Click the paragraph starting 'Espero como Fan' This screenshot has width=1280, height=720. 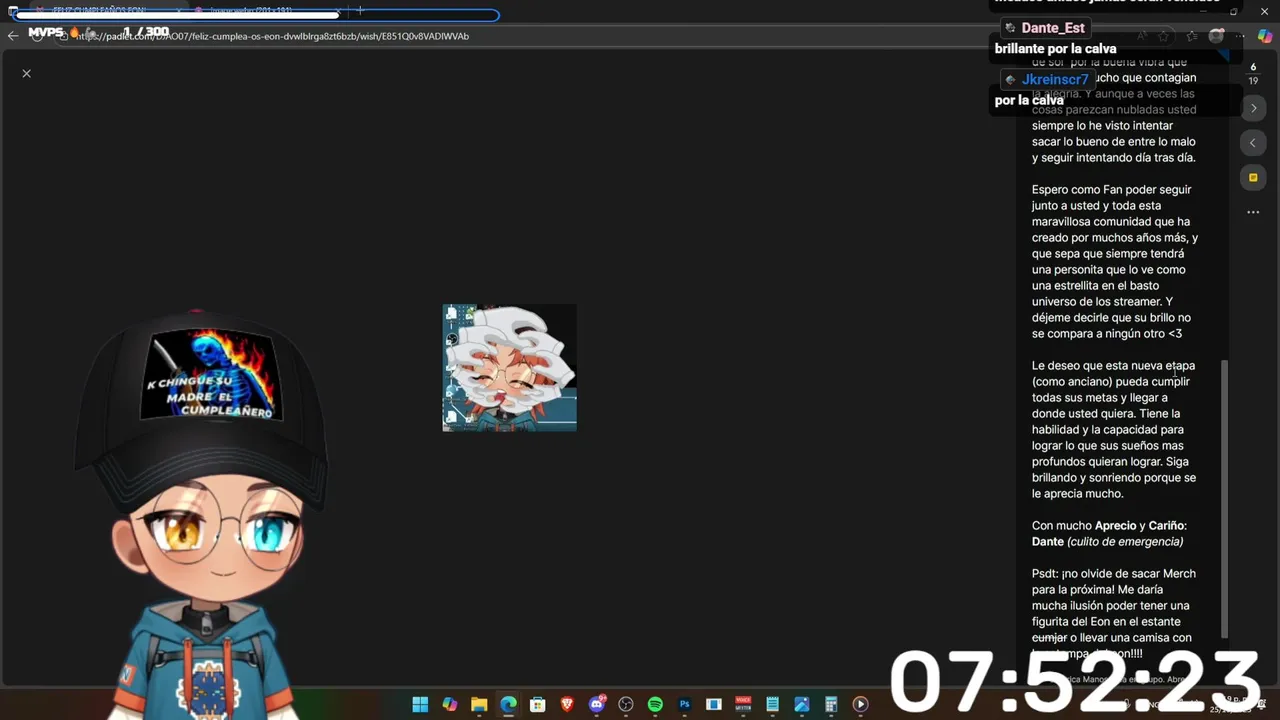click(x=1114, y=262)
